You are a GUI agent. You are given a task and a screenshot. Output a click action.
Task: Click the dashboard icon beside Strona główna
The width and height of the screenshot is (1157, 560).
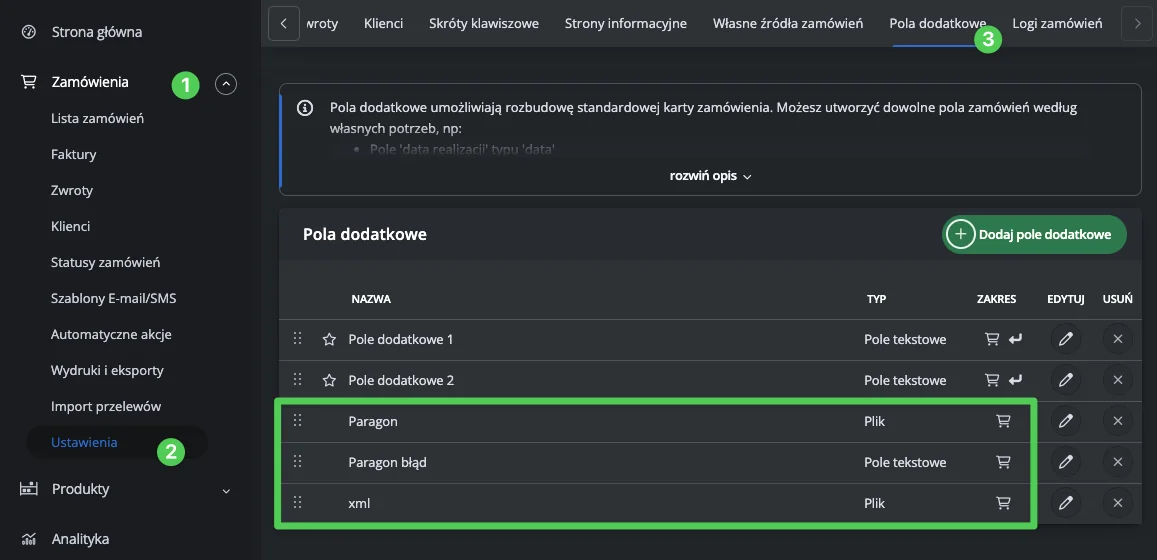pyautogui.click(x=29, y=32)
